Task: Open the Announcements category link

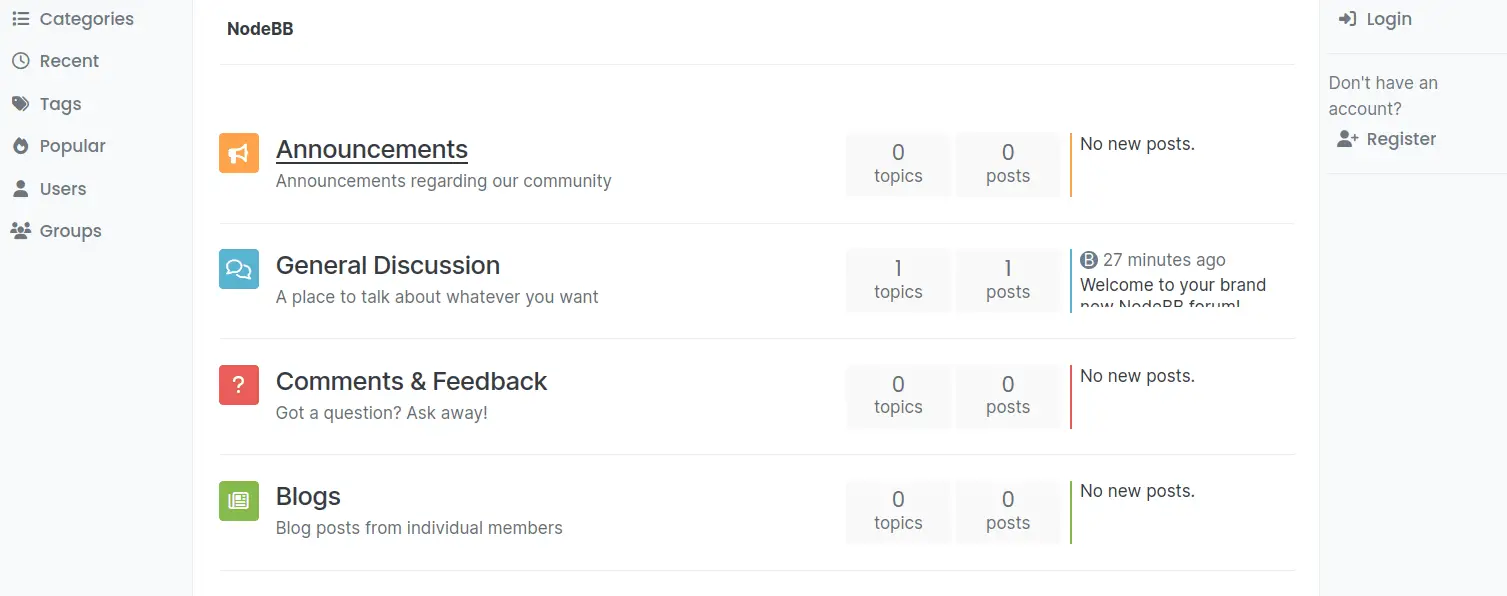Action: tap(372, 149)
